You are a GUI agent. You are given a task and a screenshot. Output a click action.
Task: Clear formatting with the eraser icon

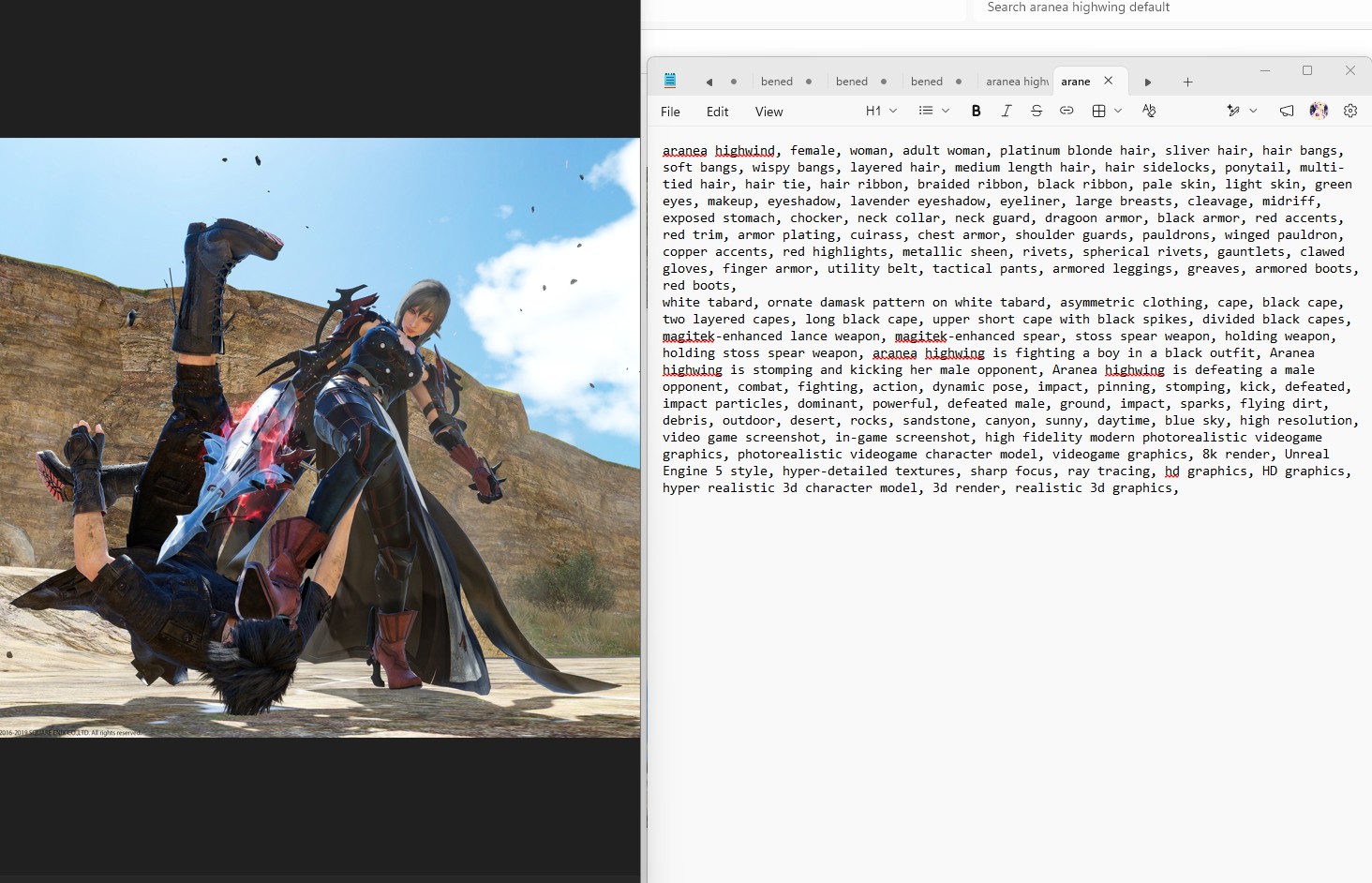(1149, 111)
